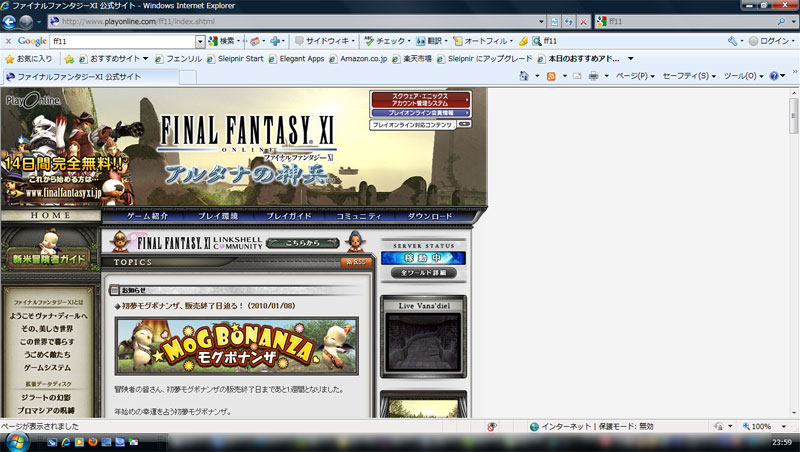Viewport: 800px width, 452px height.
Task: Click the Live Vana'diel preview thumbnail
Action: (x=423, y=342)
